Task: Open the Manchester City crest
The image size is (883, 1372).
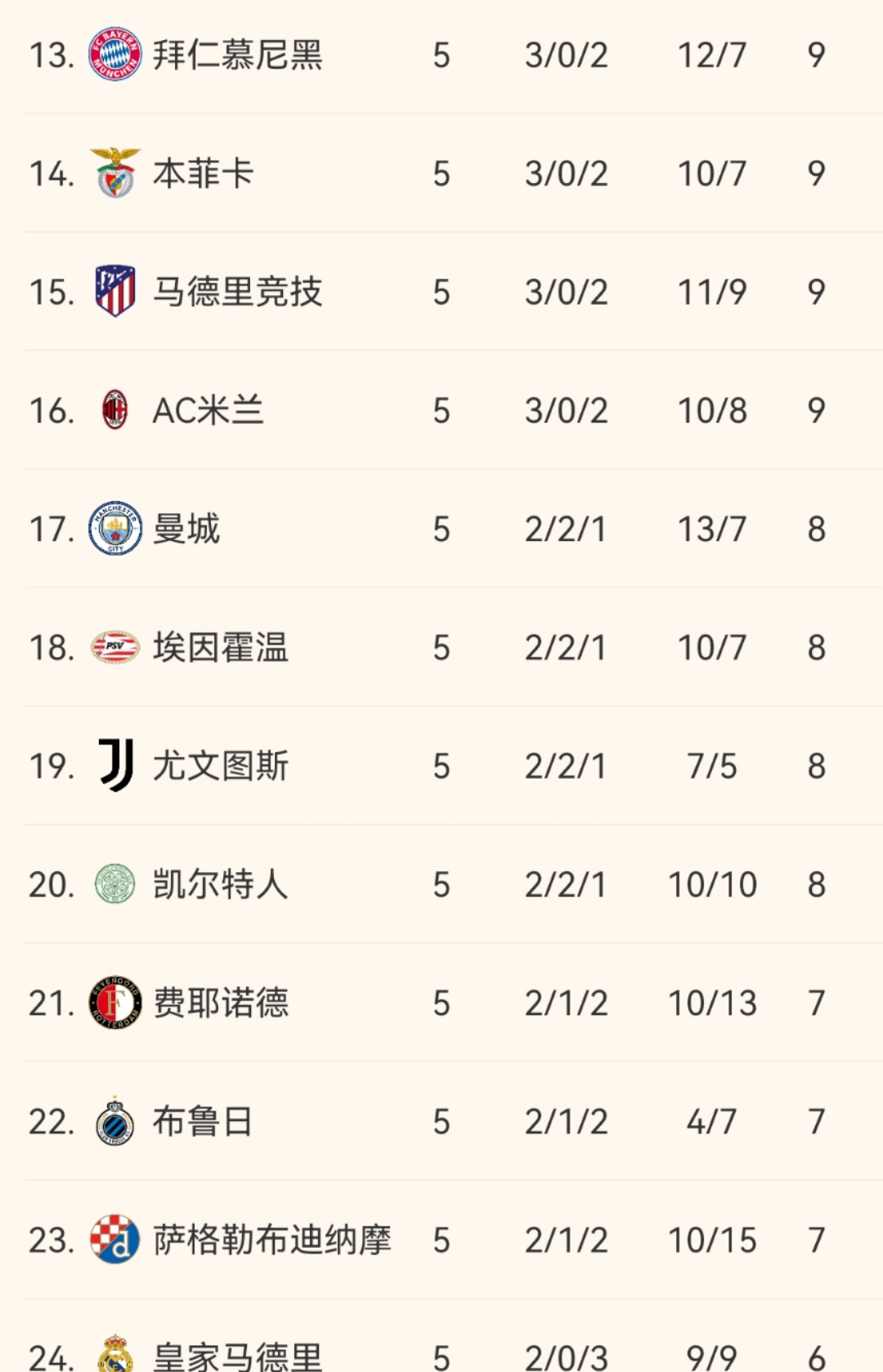Action: click(x=115, y=529)
